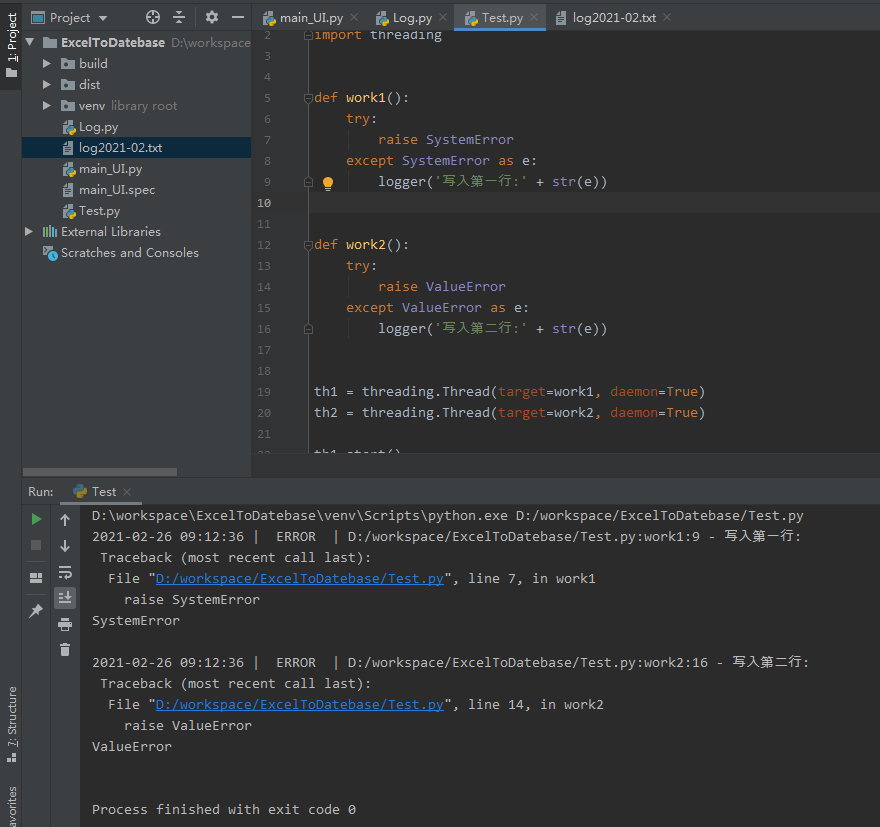Click the horizontal scrollbar below the Project tree
Image resolution: width=880 pixels, height=827 pixels.
100,471
